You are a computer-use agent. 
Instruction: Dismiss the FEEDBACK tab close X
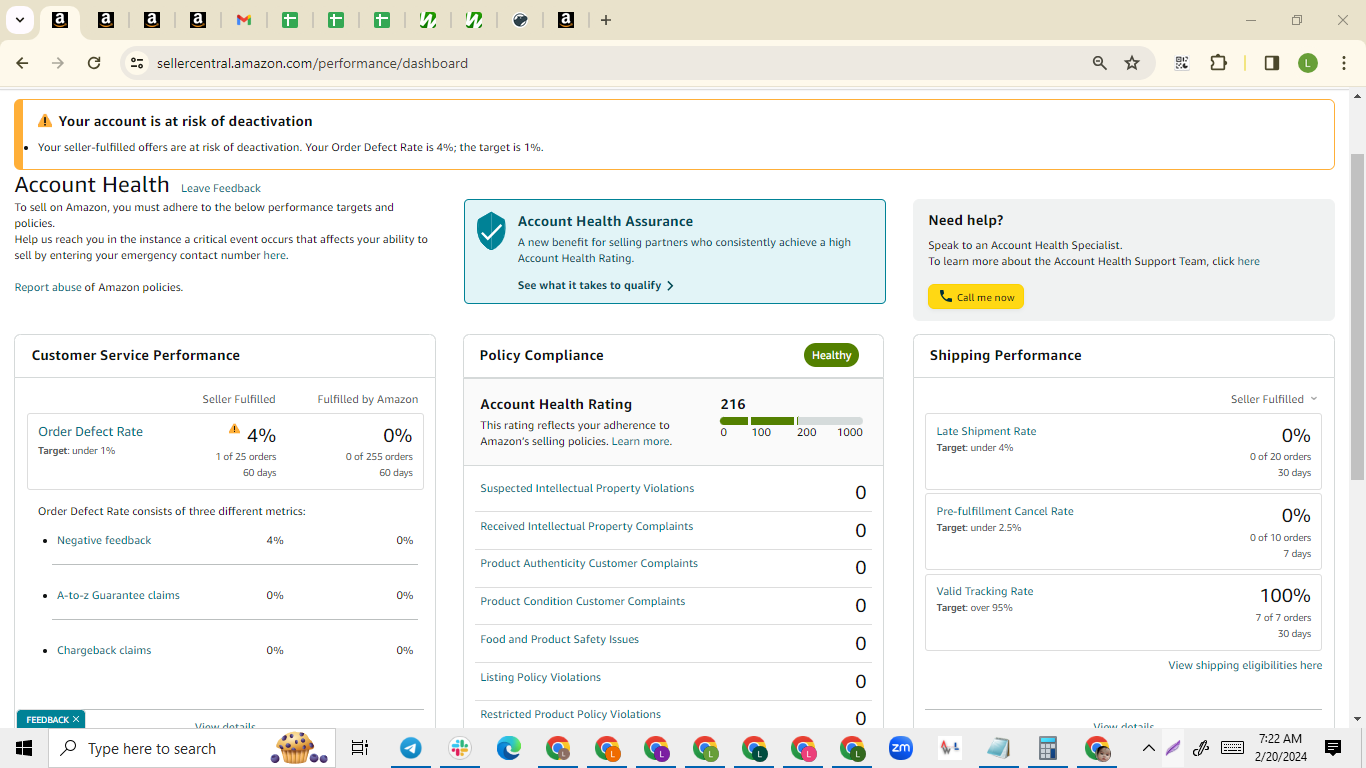pyautogui.click(x=75, y=719)
